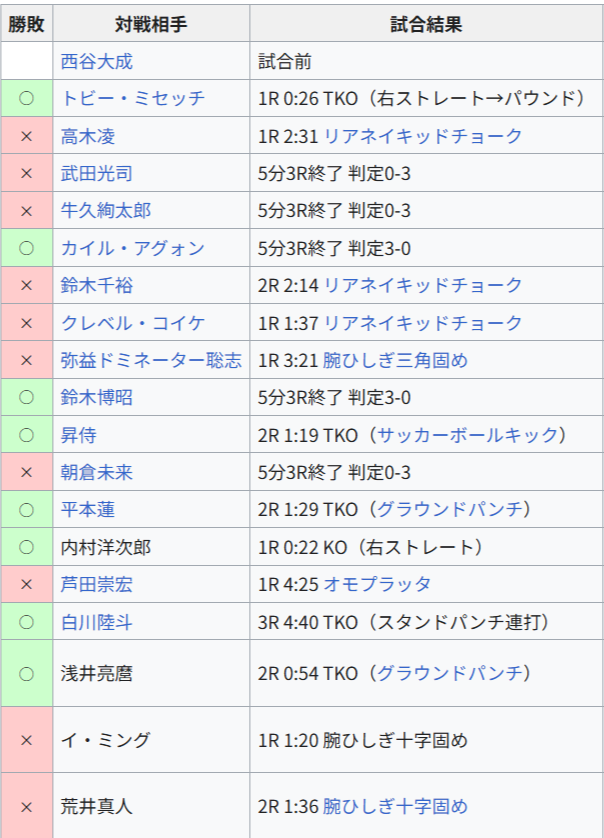Follow the クレベル・コイケ link
Viewport: 604px width, 838px height.
point(133,323)
